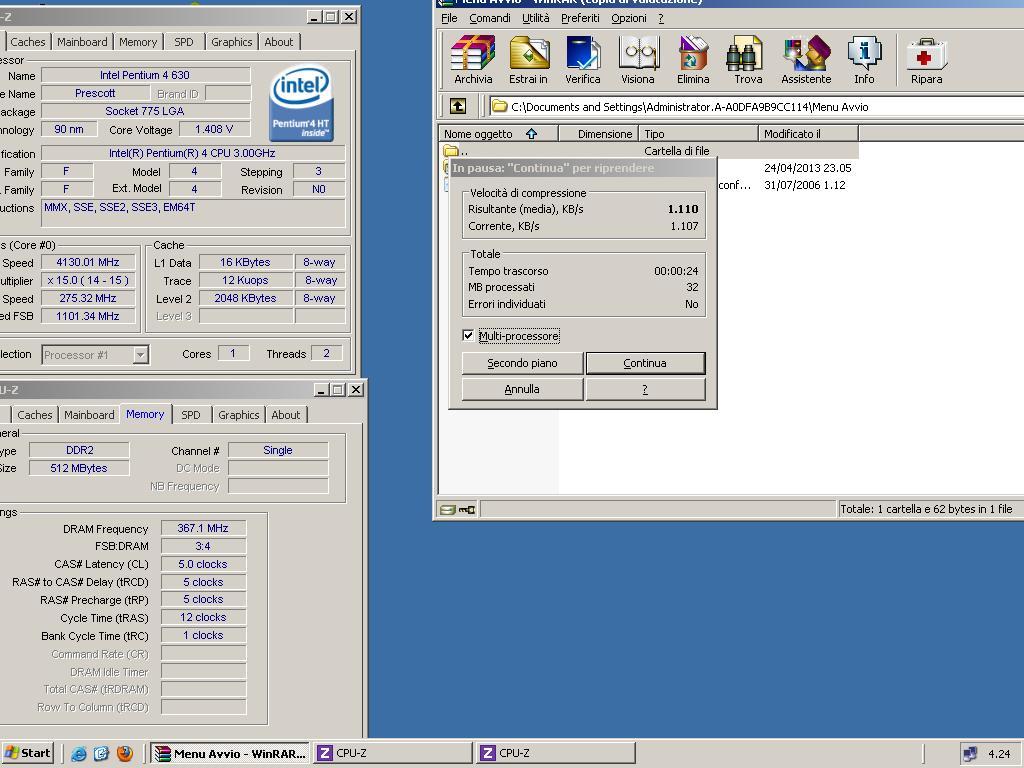Sort by Dimensione column header
Viewport: 1024px width, 768px height.
598,134
